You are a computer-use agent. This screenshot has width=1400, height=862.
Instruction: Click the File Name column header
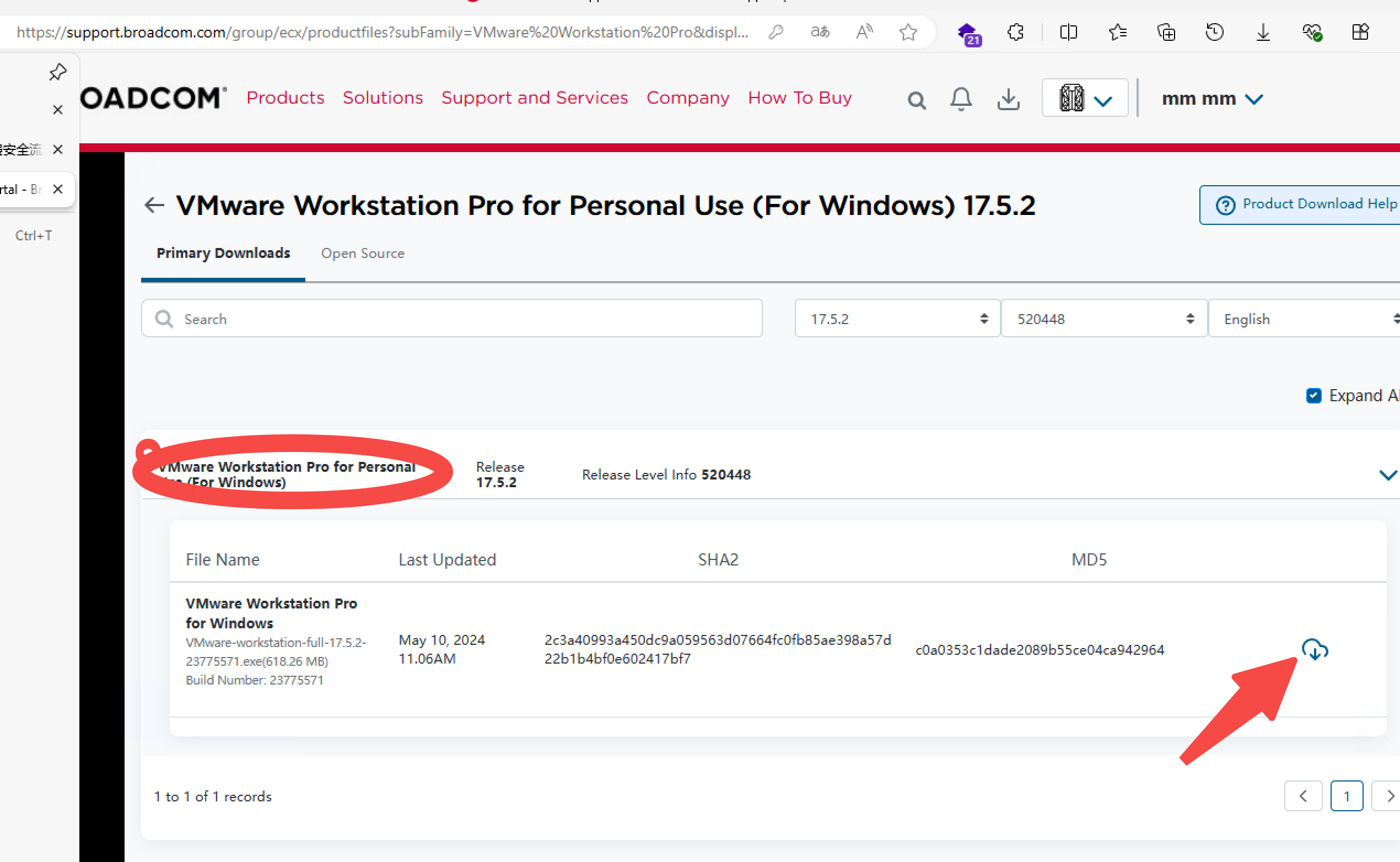click(222, 559)
